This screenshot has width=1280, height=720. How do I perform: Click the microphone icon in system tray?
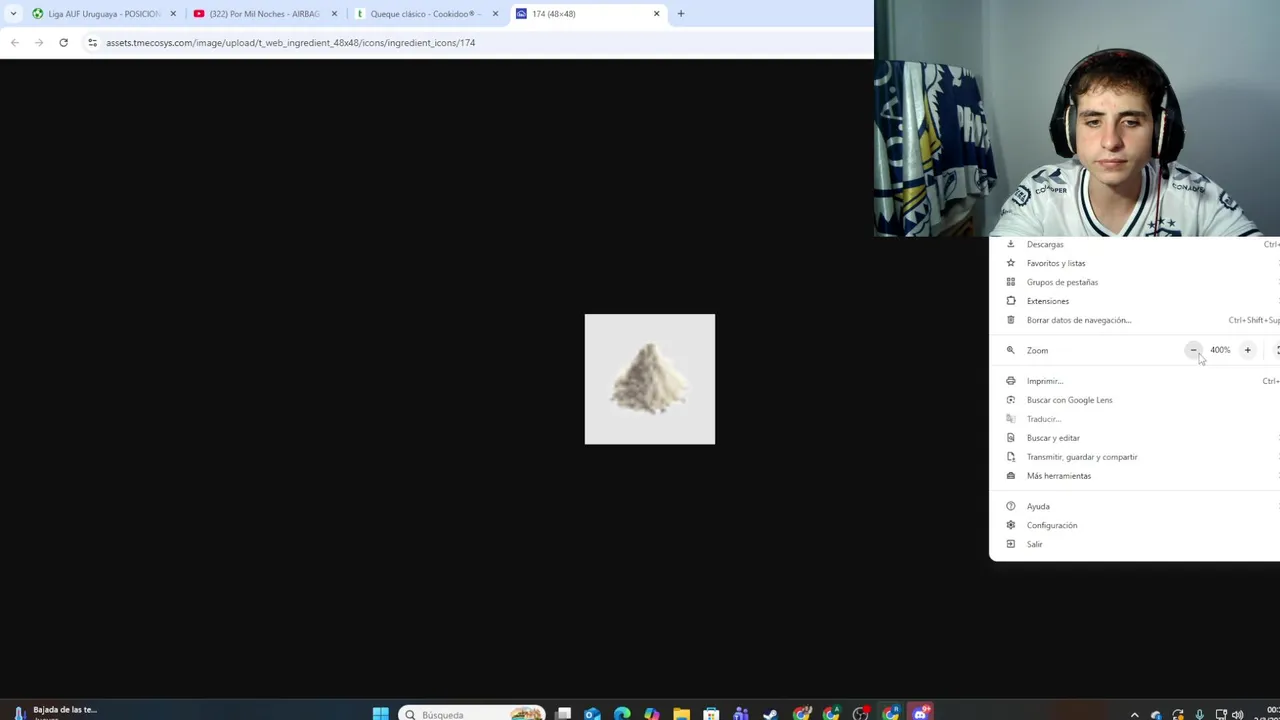pos(1199,714)
